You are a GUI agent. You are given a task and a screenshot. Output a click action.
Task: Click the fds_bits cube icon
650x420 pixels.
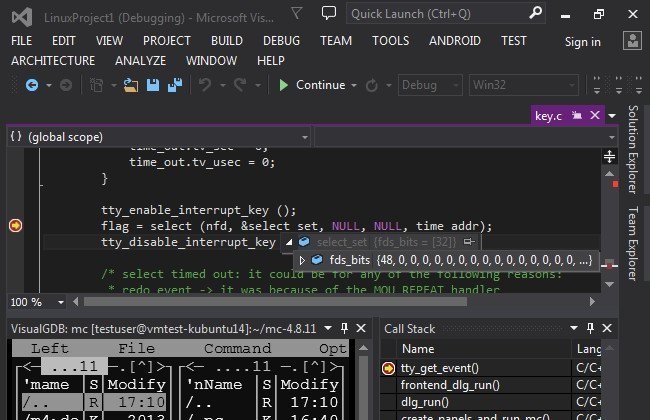point(317,260)
